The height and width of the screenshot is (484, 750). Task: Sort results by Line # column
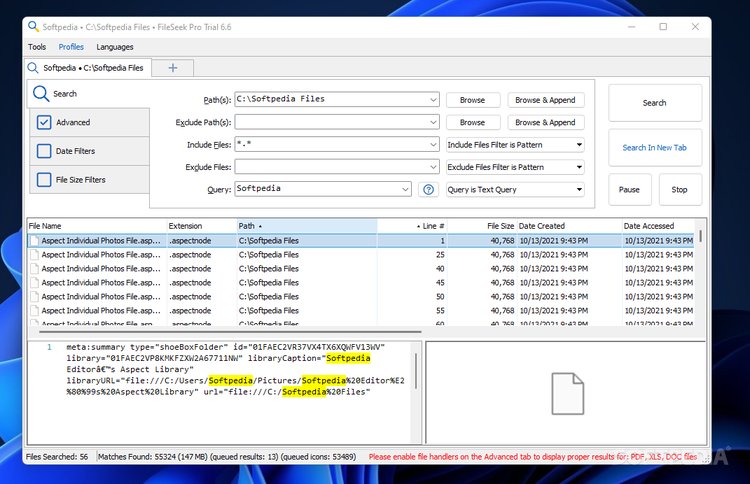click(x=412, y=226)
